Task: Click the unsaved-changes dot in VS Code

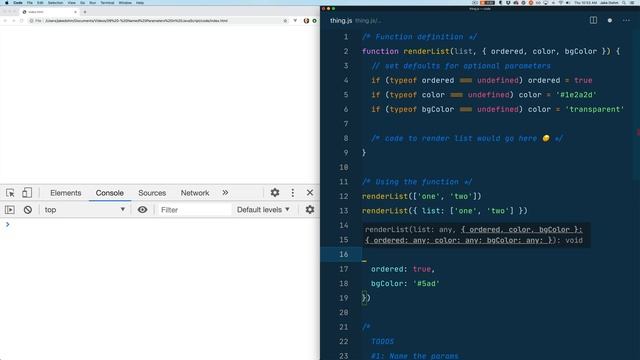Action: 610,20
